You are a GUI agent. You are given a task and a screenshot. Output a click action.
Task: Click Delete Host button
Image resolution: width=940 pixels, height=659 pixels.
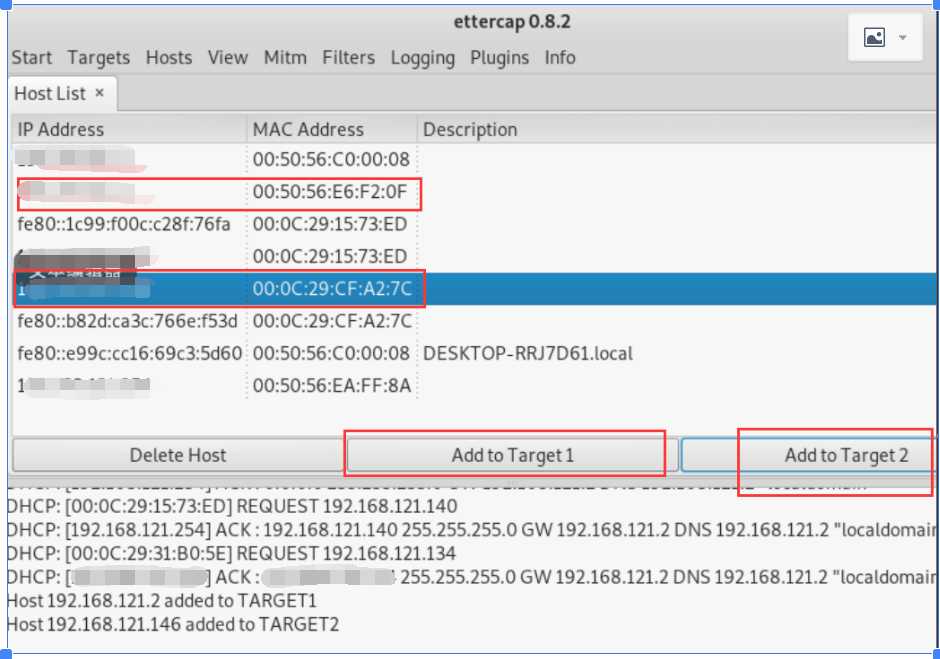[x=178, y=455]
